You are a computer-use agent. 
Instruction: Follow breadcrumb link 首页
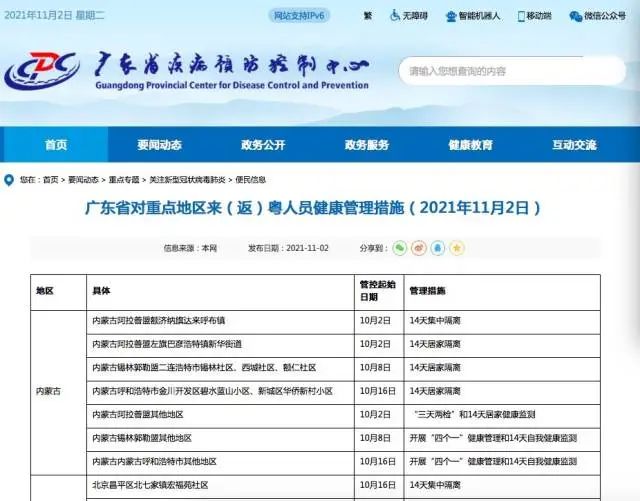pyautogui.click(x=51, y=180)
